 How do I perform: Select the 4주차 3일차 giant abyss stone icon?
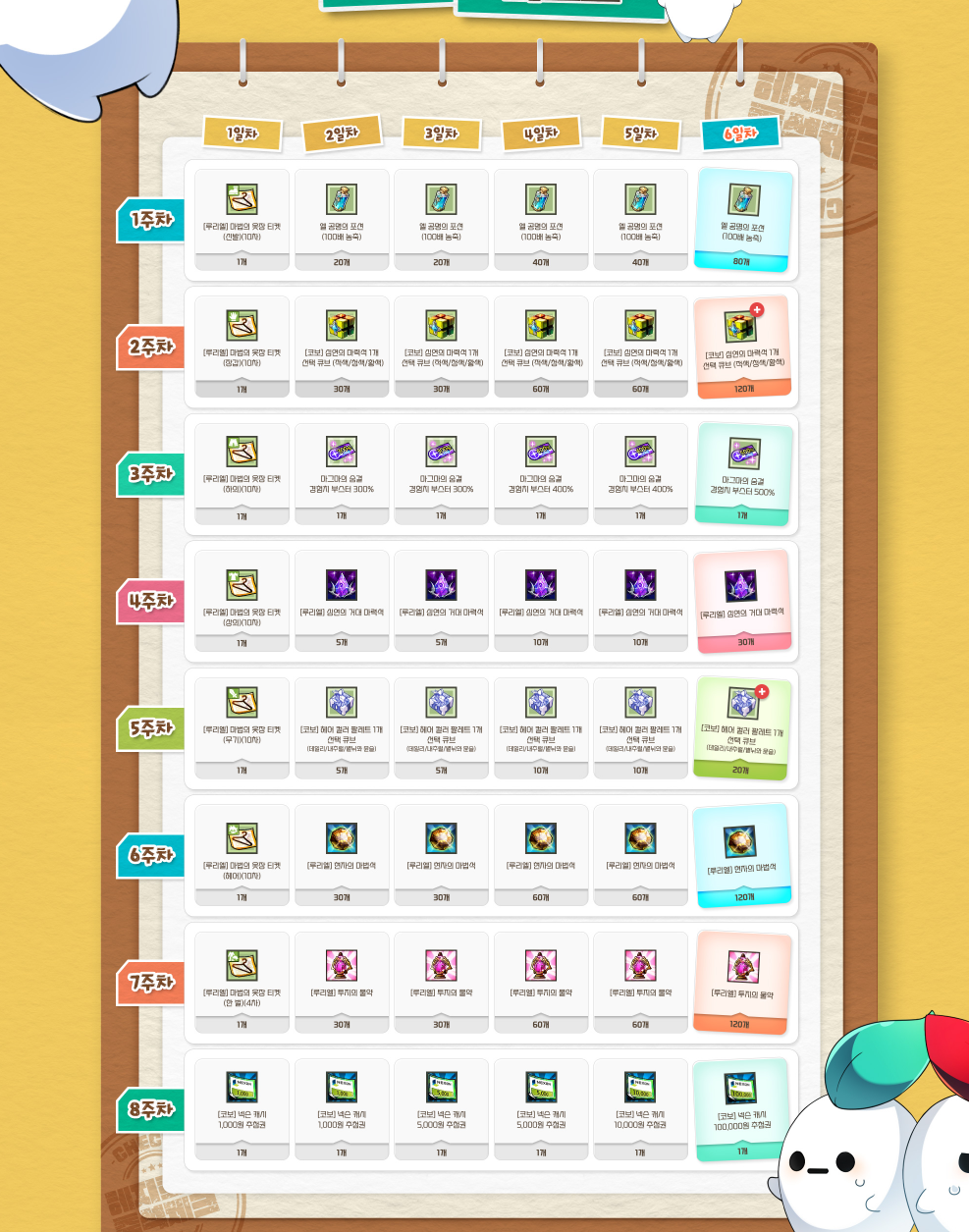point(441,585)
